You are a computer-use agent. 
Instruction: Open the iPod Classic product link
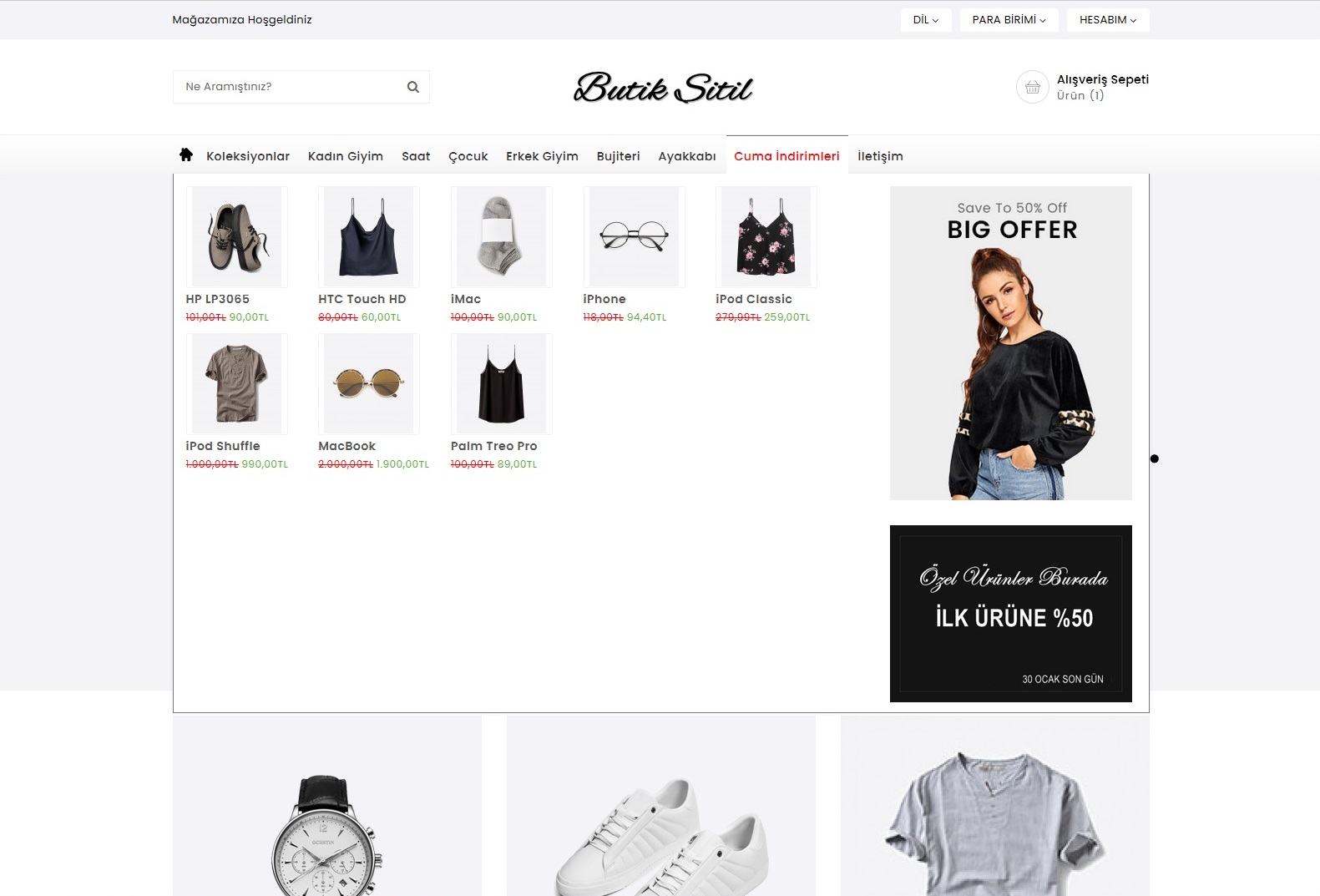pyautogui.click(x=754, y=299)
